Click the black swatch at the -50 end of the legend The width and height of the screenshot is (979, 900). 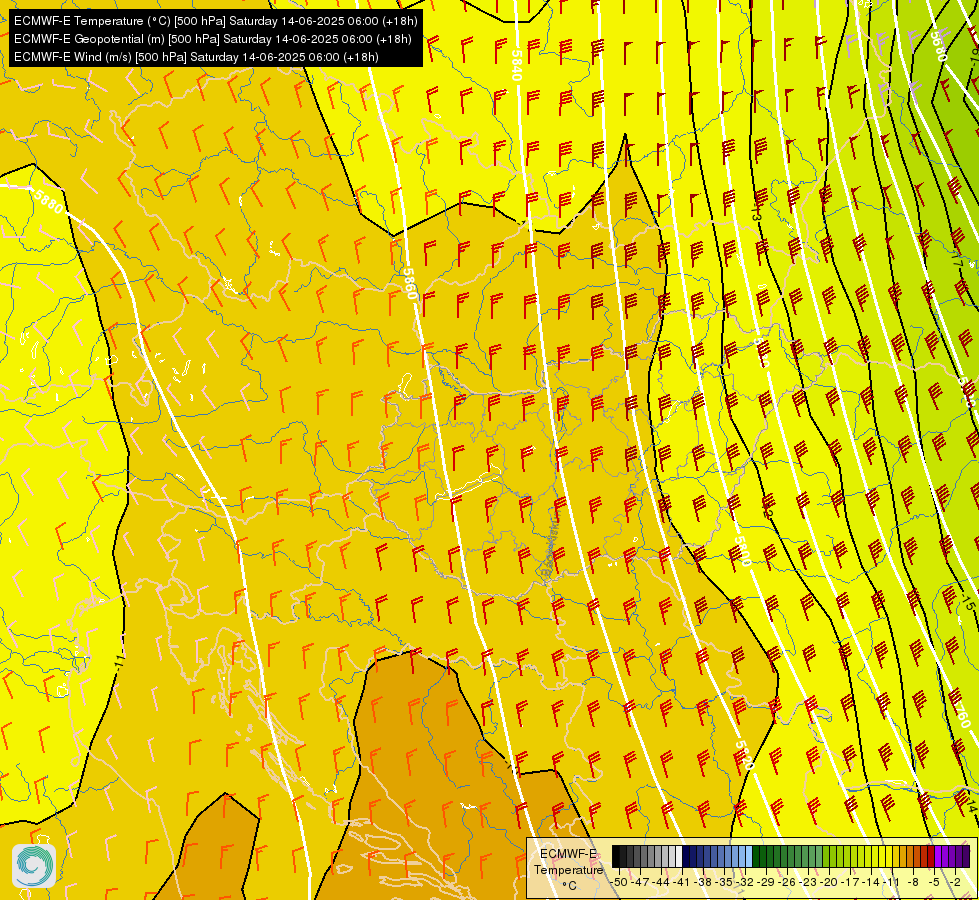(616, 856)
